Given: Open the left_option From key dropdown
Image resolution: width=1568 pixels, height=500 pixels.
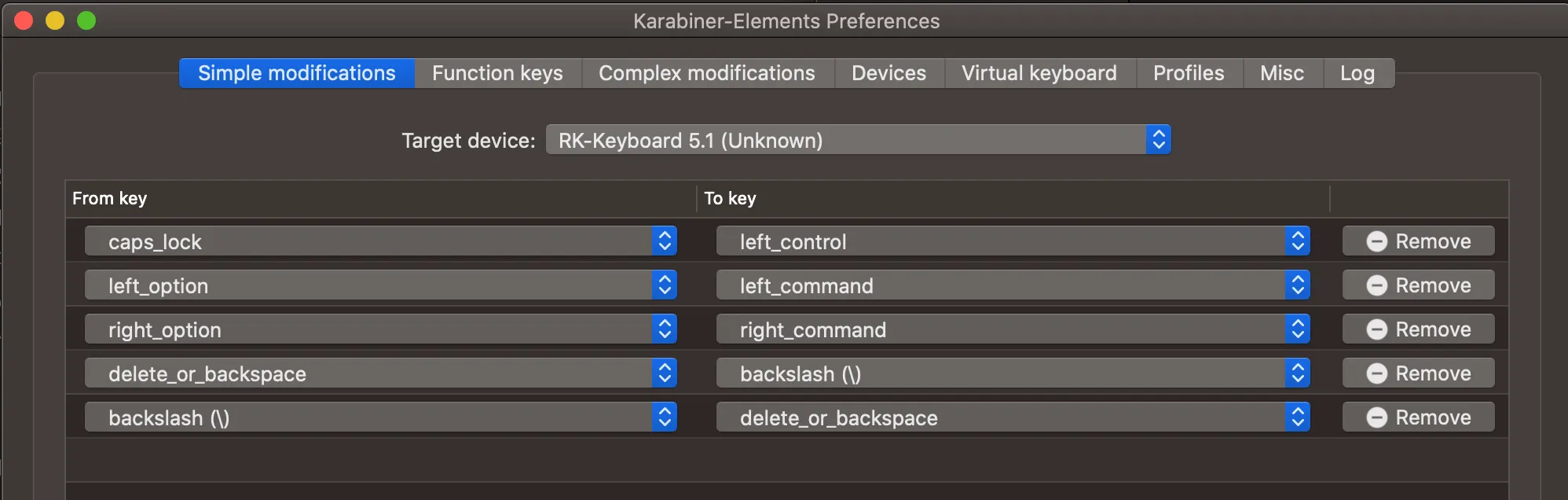Looking at the screenshot, I should point(380,285).
